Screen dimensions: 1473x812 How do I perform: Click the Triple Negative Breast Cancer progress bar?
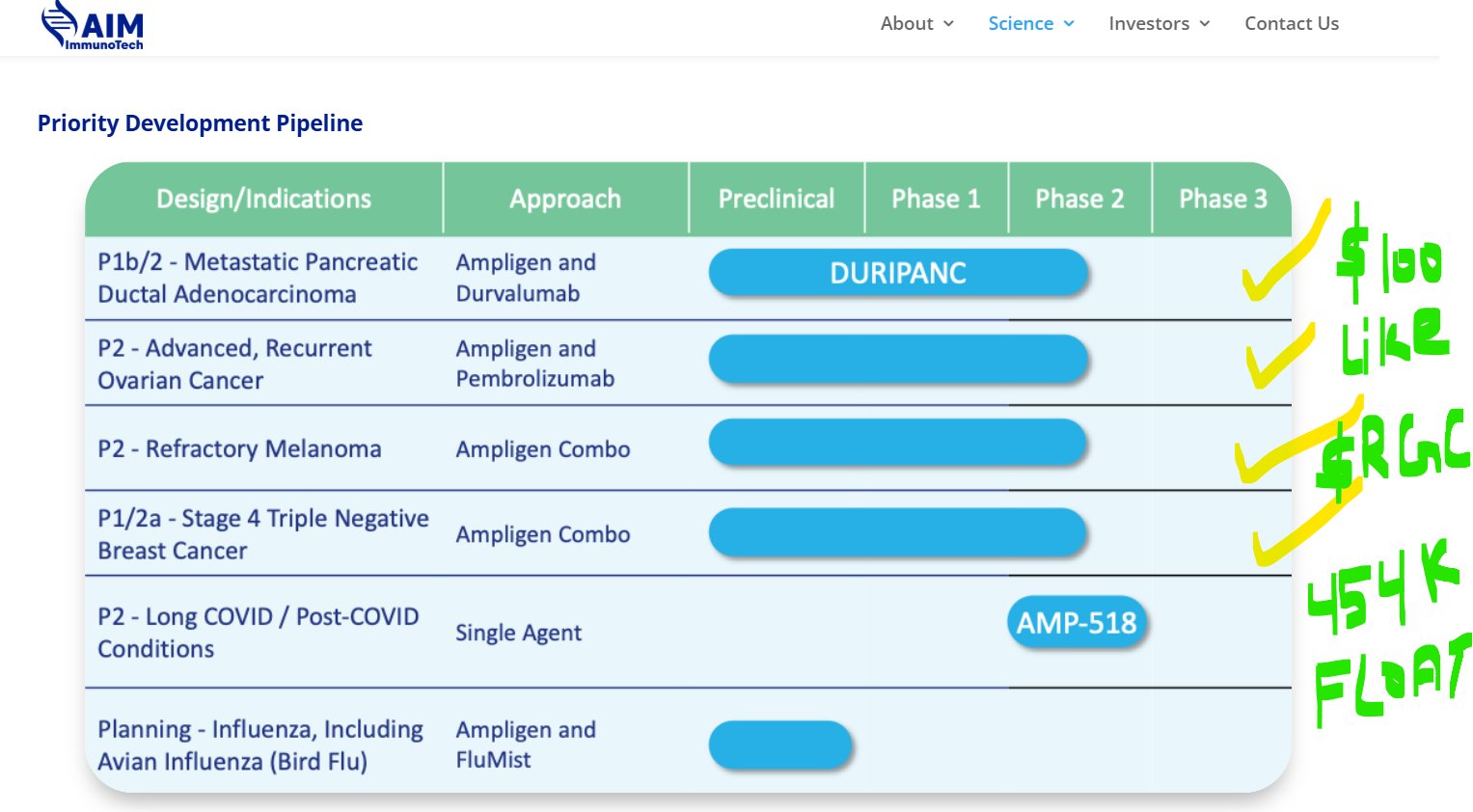(898, 532)
